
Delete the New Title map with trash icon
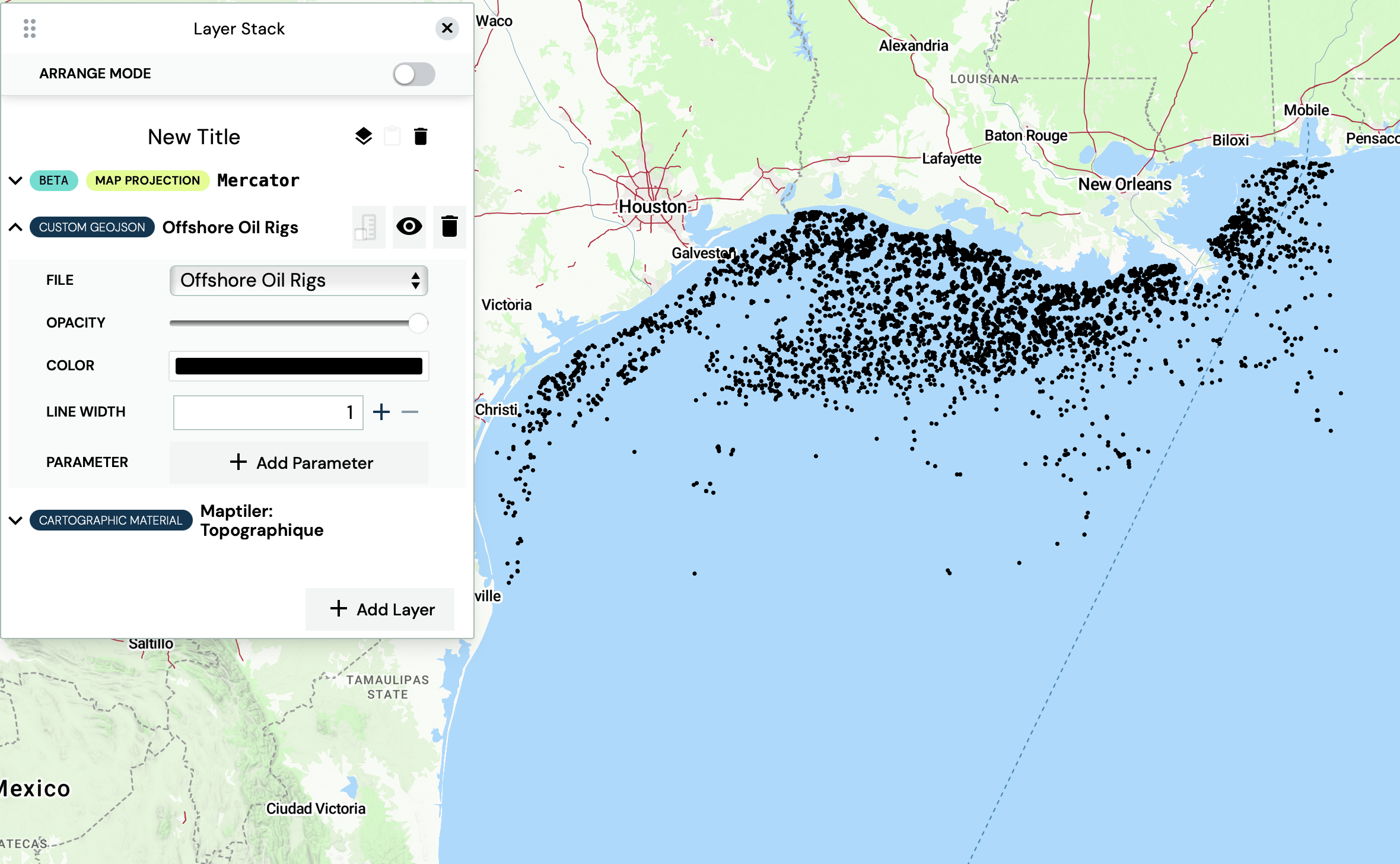(x=421, y=136)
